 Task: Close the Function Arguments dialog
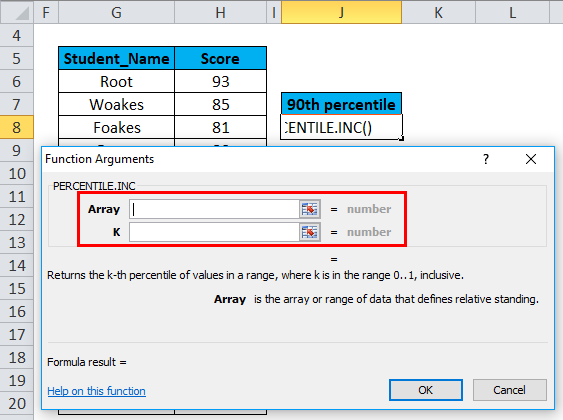tap(531, 159)
